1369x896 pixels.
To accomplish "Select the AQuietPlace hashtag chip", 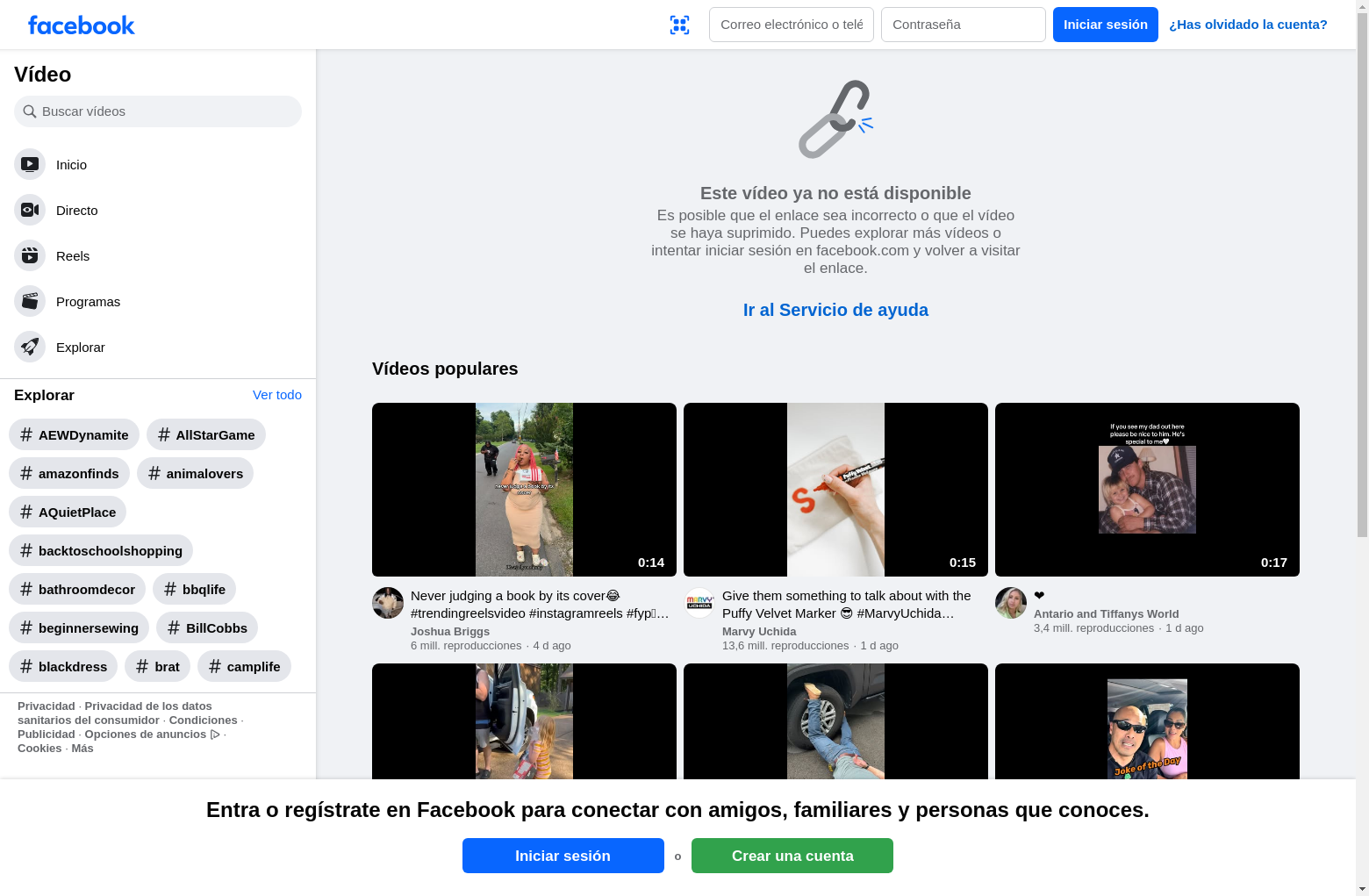I will coord(68,512).
